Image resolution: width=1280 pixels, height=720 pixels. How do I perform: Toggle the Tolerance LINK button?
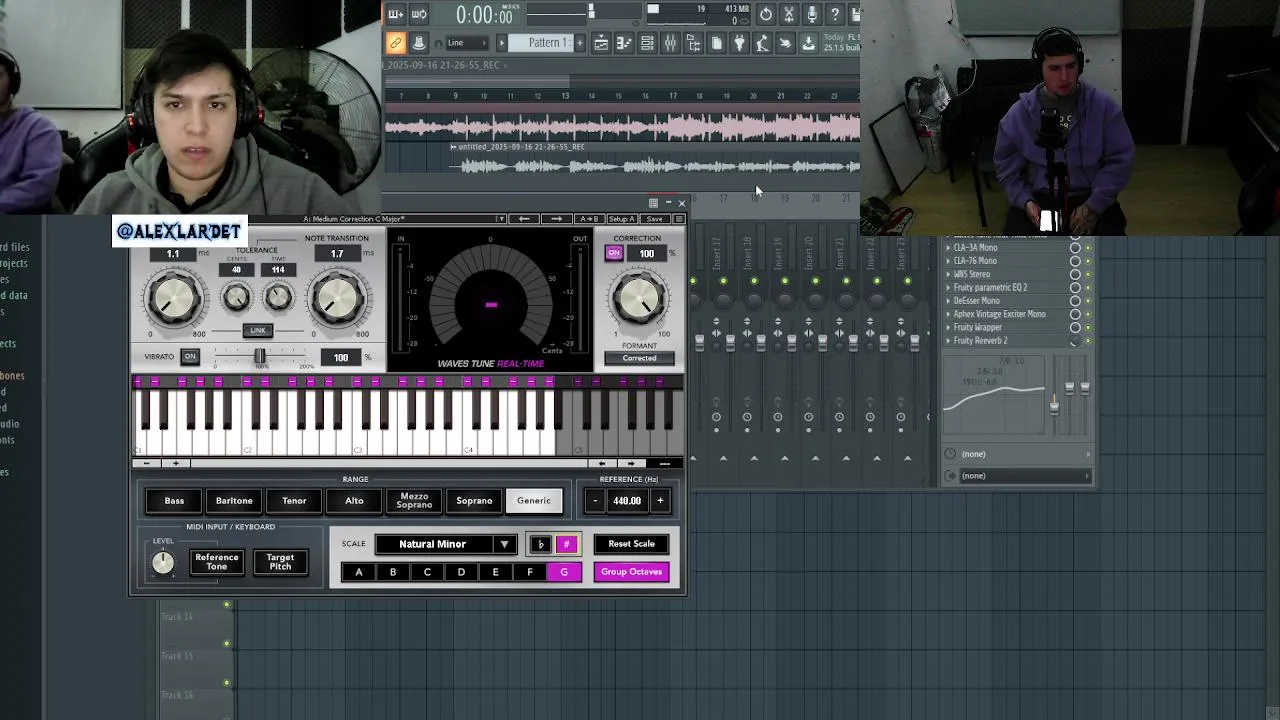point(258,330)
